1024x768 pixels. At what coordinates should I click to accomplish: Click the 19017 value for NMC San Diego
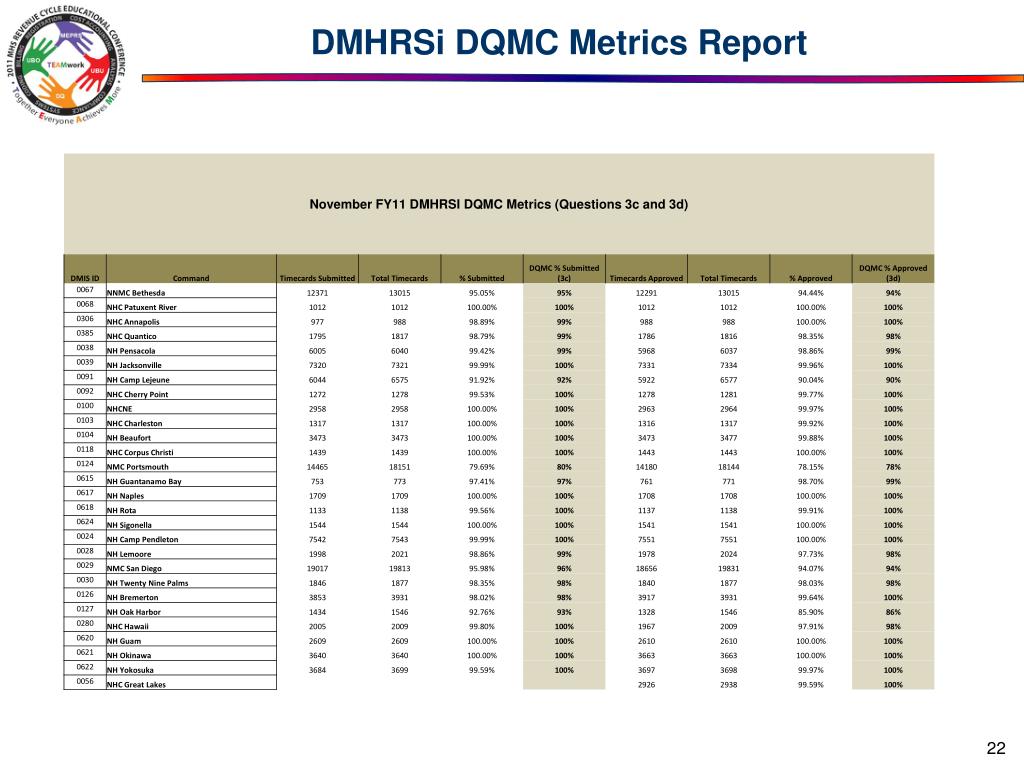point(317,568)
